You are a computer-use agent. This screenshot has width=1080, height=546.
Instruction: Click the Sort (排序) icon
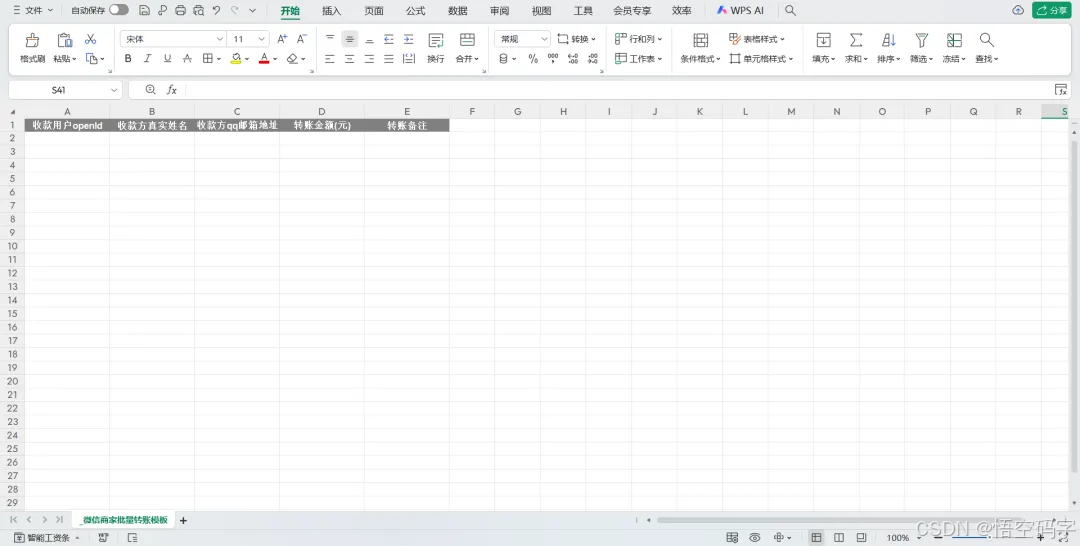889,40
